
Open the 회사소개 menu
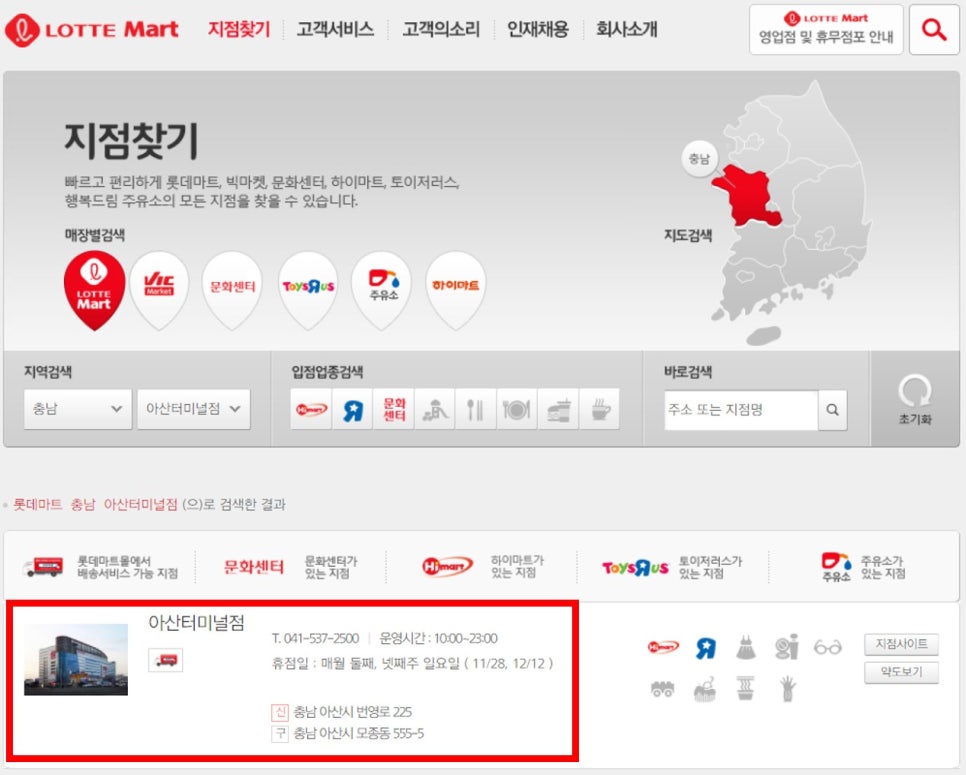(x=627, y=29)
